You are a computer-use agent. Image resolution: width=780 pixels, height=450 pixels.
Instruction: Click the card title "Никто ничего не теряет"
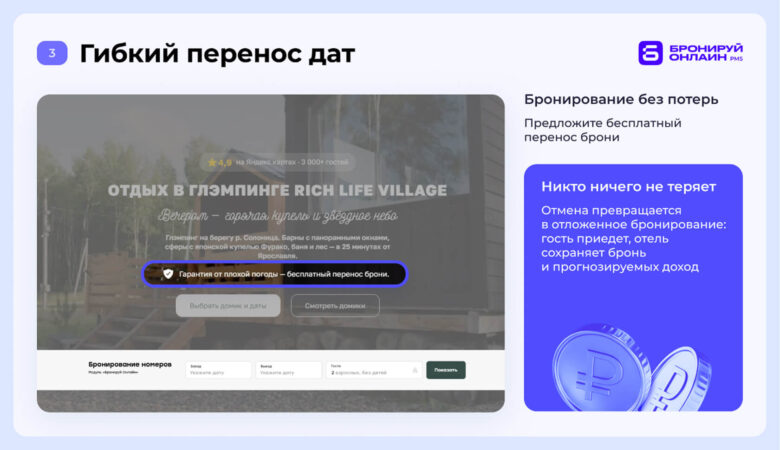[x=628, y=186]
